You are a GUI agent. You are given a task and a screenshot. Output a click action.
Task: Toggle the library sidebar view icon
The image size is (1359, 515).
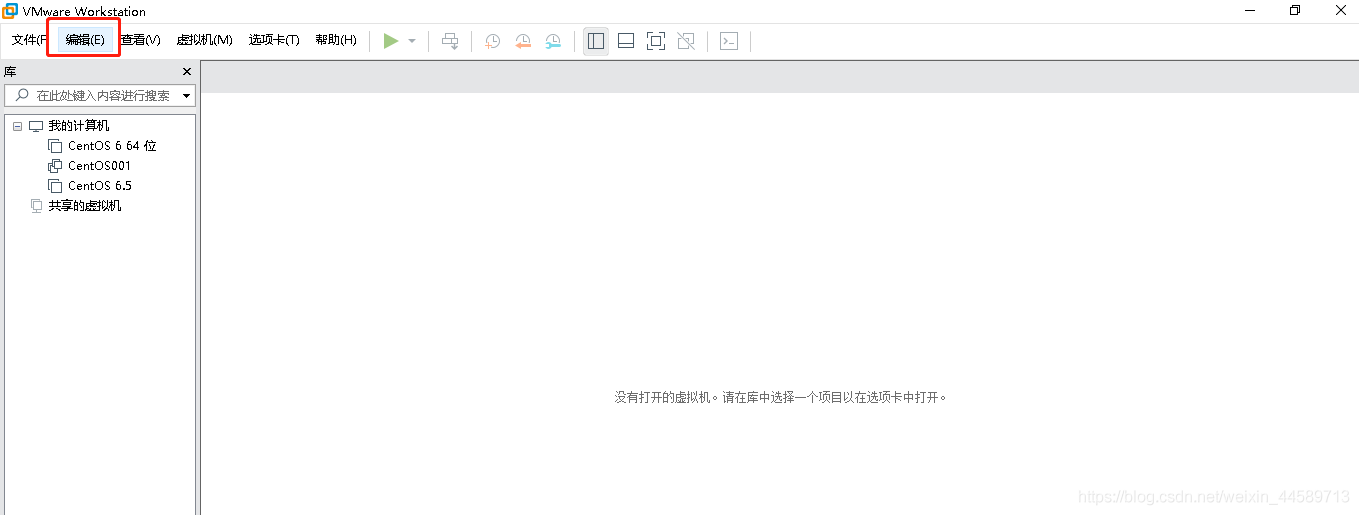(596, 41)
